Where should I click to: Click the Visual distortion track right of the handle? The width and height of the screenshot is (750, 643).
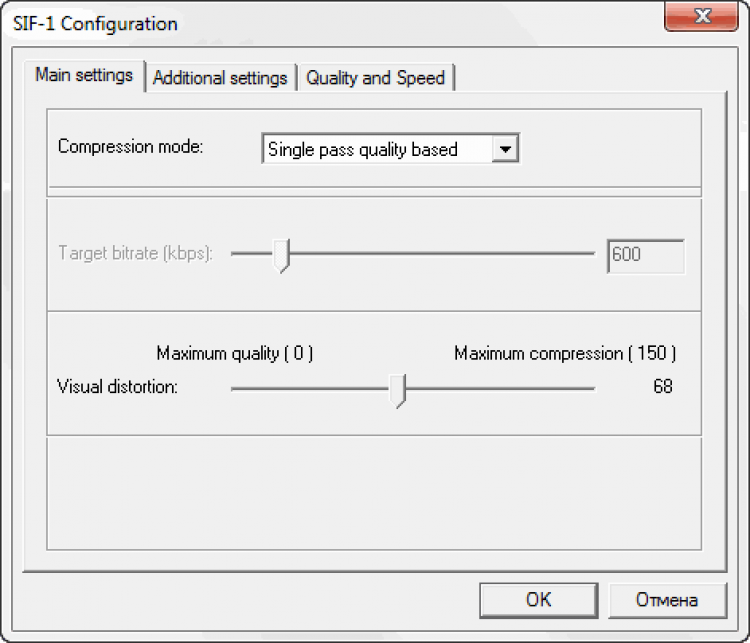click(x=500, y=387)
